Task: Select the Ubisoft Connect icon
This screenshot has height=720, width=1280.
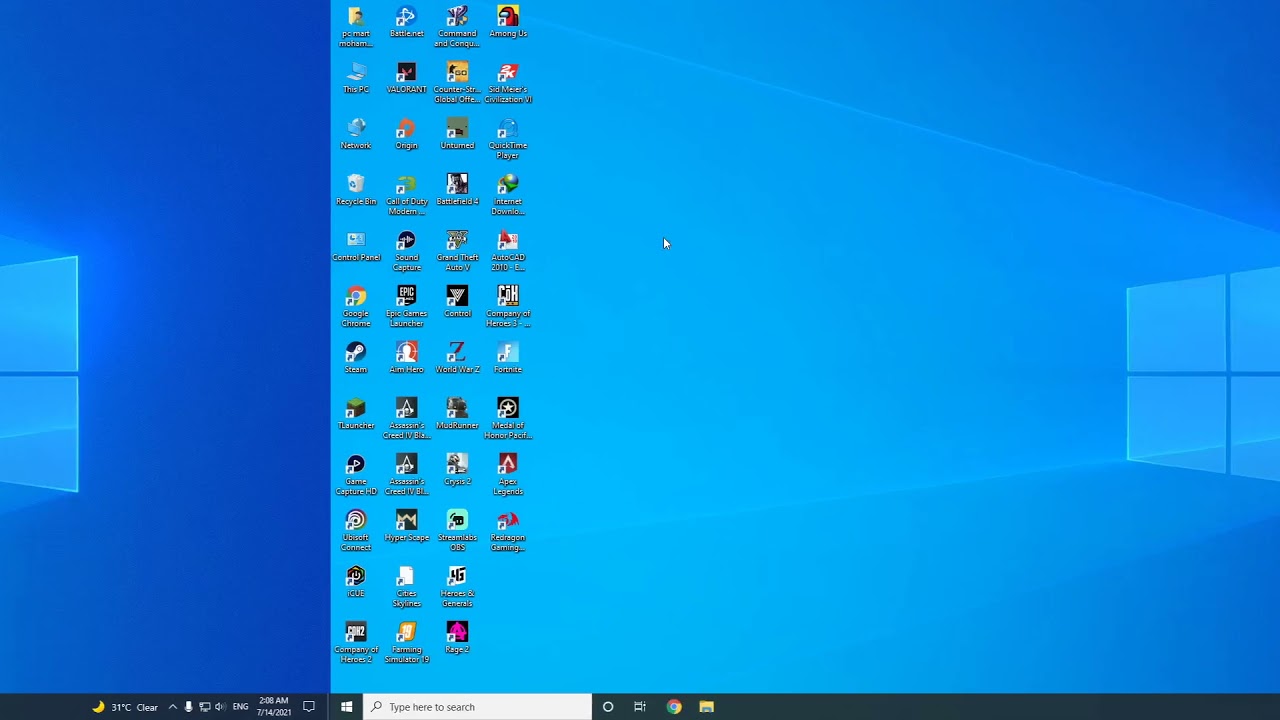Action: 356,531
